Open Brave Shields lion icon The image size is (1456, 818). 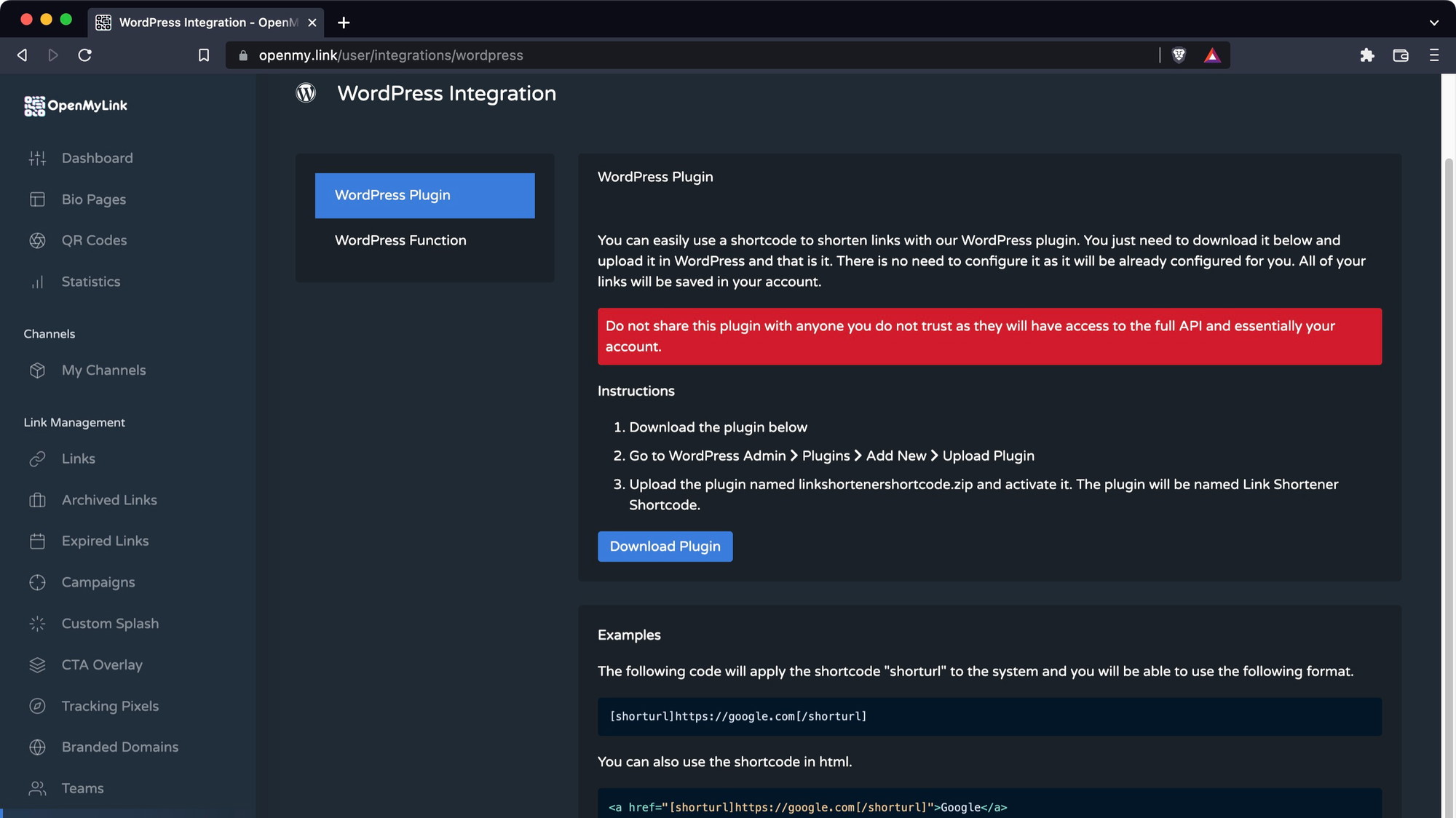[1179, 55]
